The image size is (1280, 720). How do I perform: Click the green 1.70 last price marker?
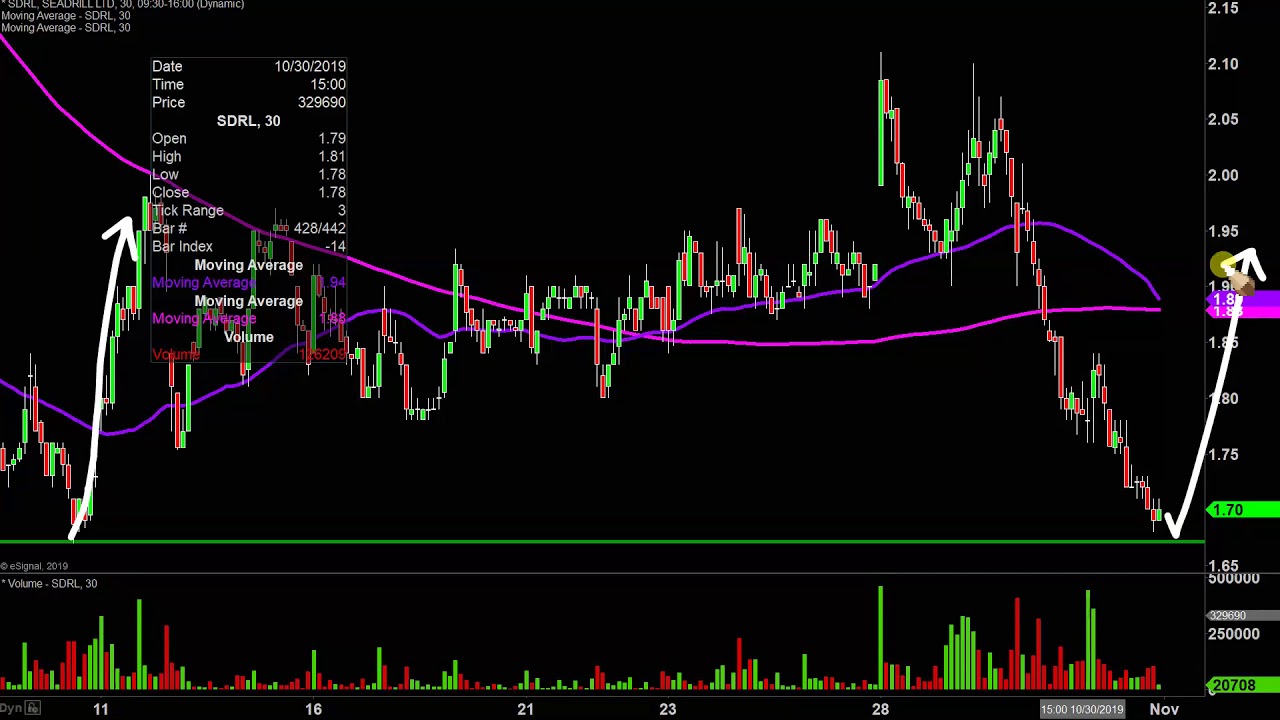[1244, 510]
